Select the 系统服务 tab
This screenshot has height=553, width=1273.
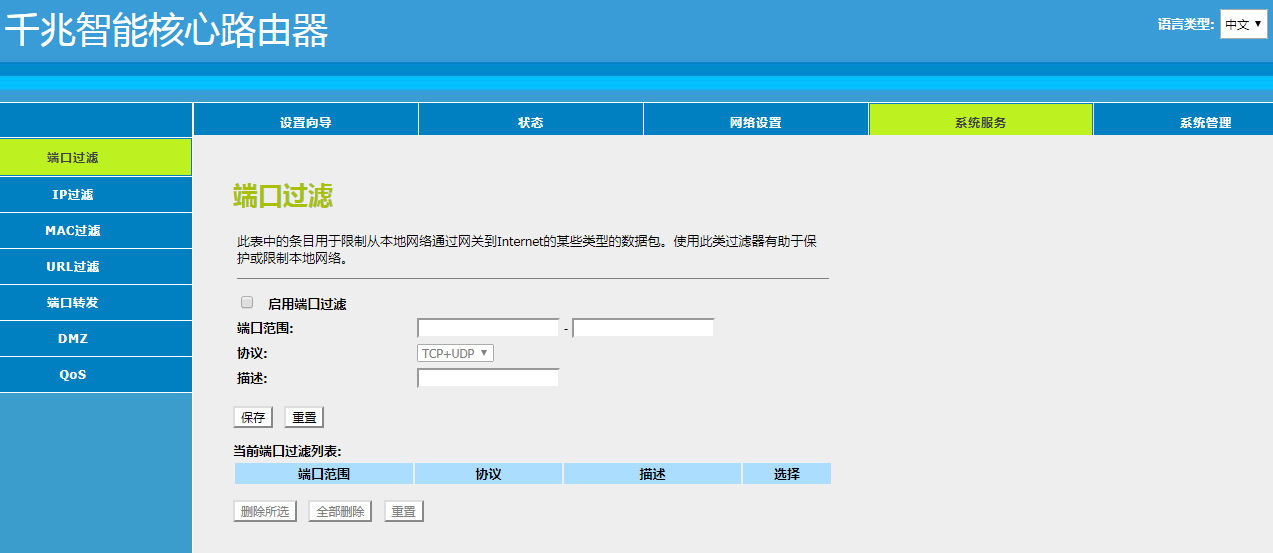[x=980, y=122]
